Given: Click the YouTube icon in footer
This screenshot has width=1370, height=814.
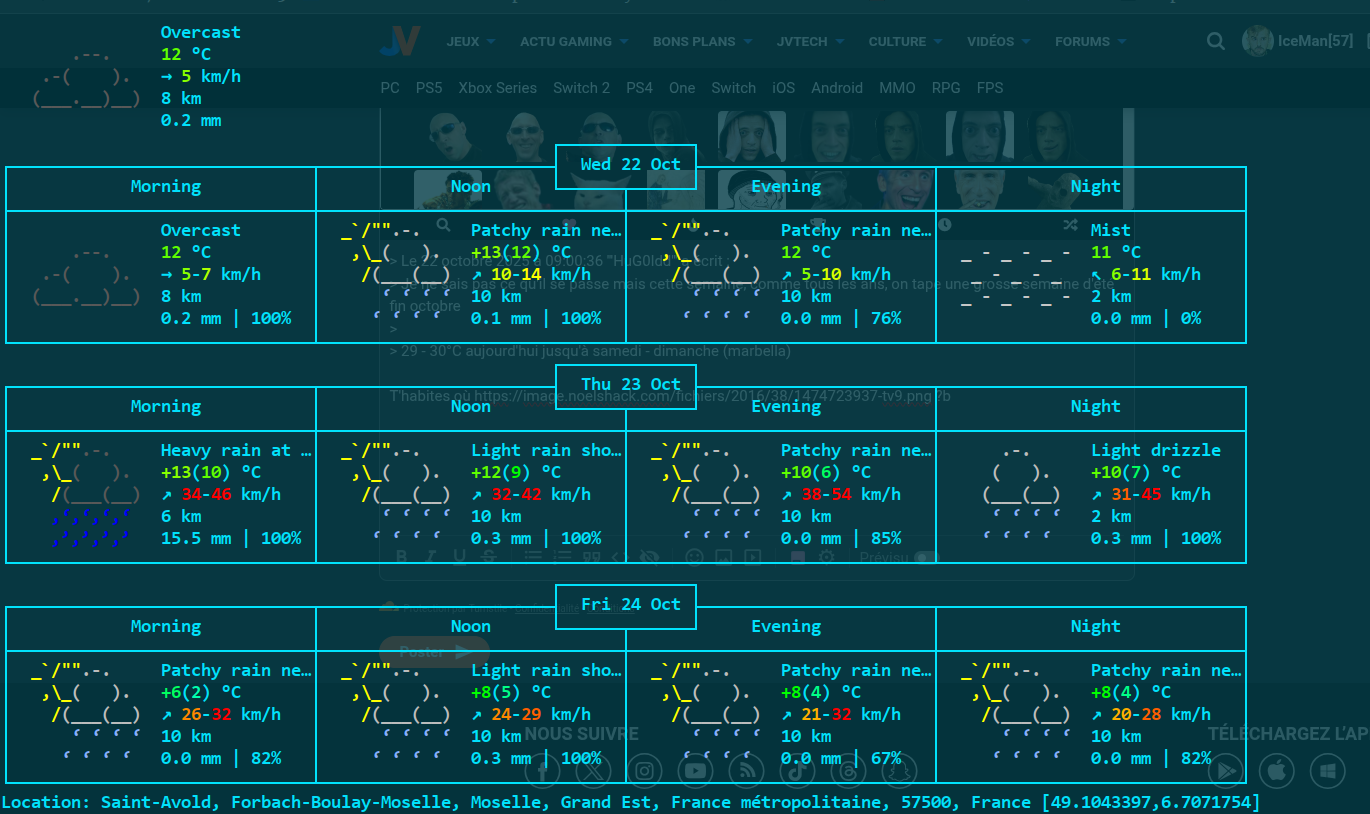Looking at the screenshot, I should tap(696, 770).
